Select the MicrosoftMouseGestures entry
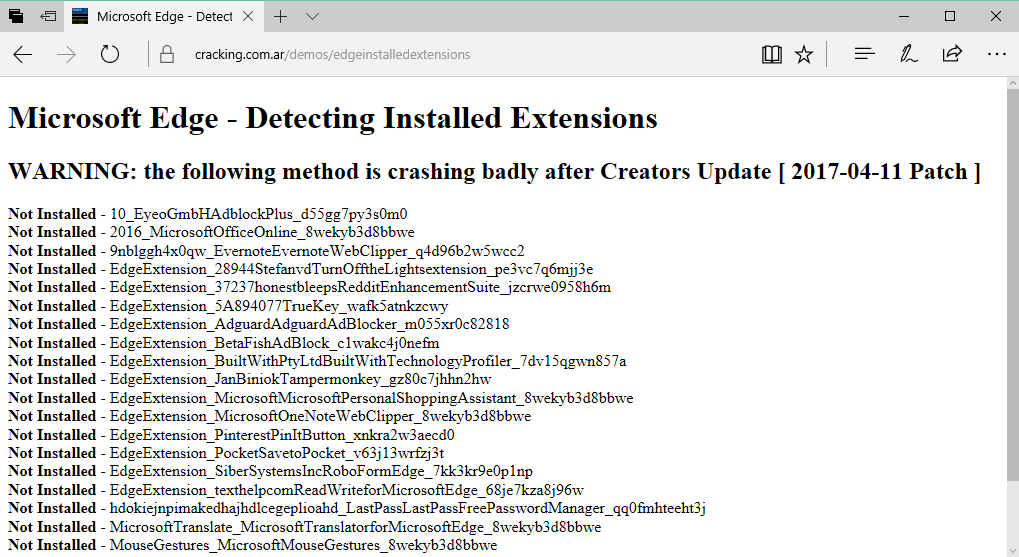The height and width of the screenshot is (557, 1019). click(253, 546)
